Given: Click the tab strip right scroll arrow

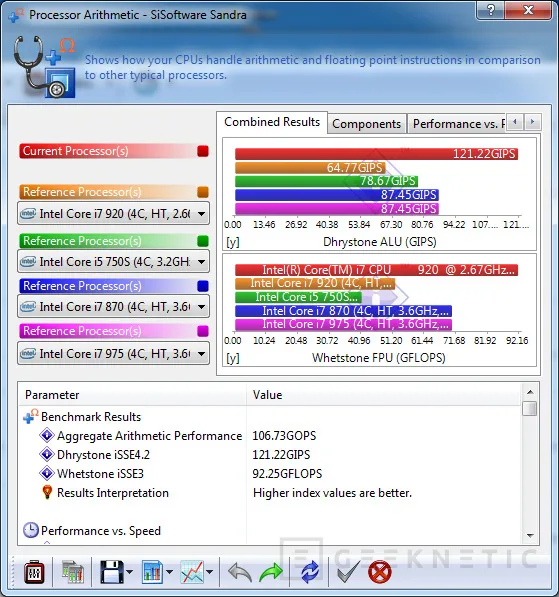Looking at the screenshot, I should tap(532, 122).
